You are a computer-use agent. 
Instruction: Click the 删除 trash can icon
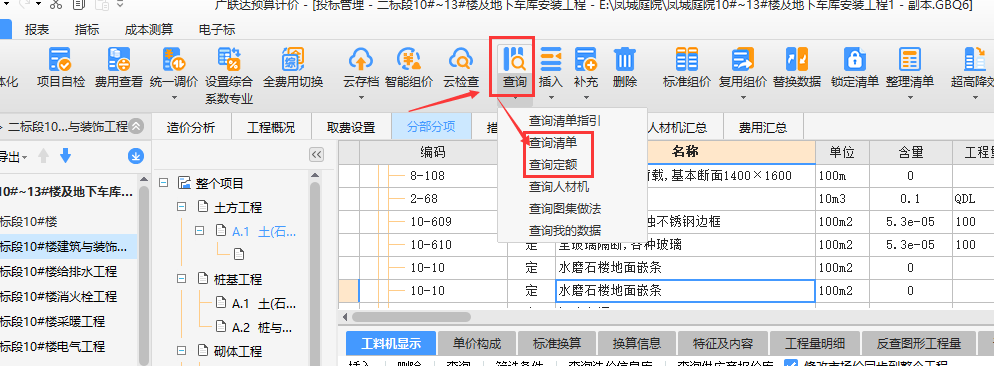624,60
